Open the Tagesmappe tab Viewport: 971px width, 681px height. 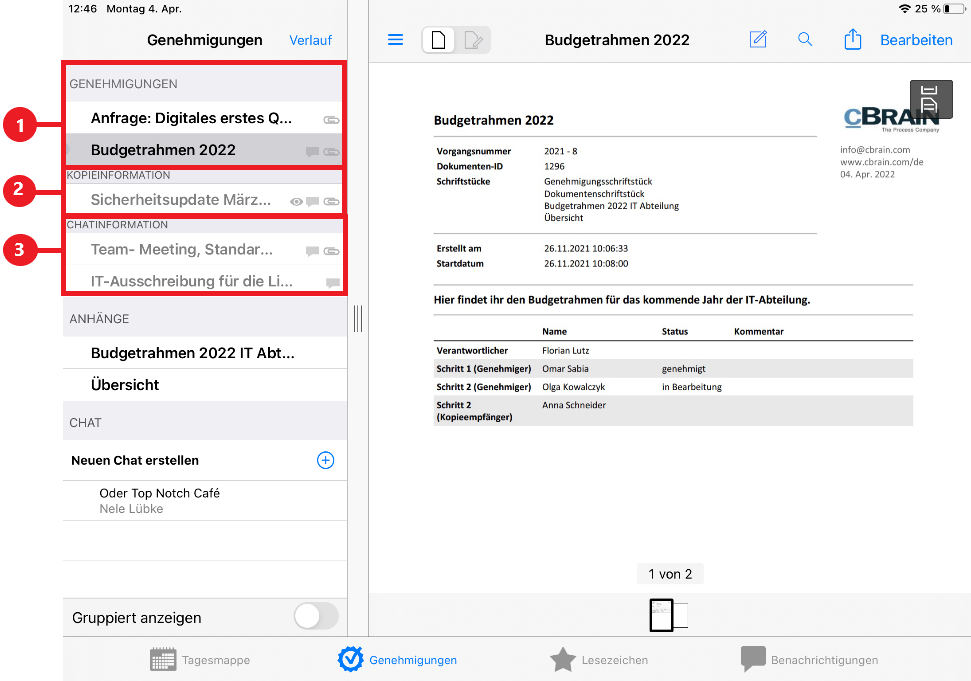pos(200,660)
